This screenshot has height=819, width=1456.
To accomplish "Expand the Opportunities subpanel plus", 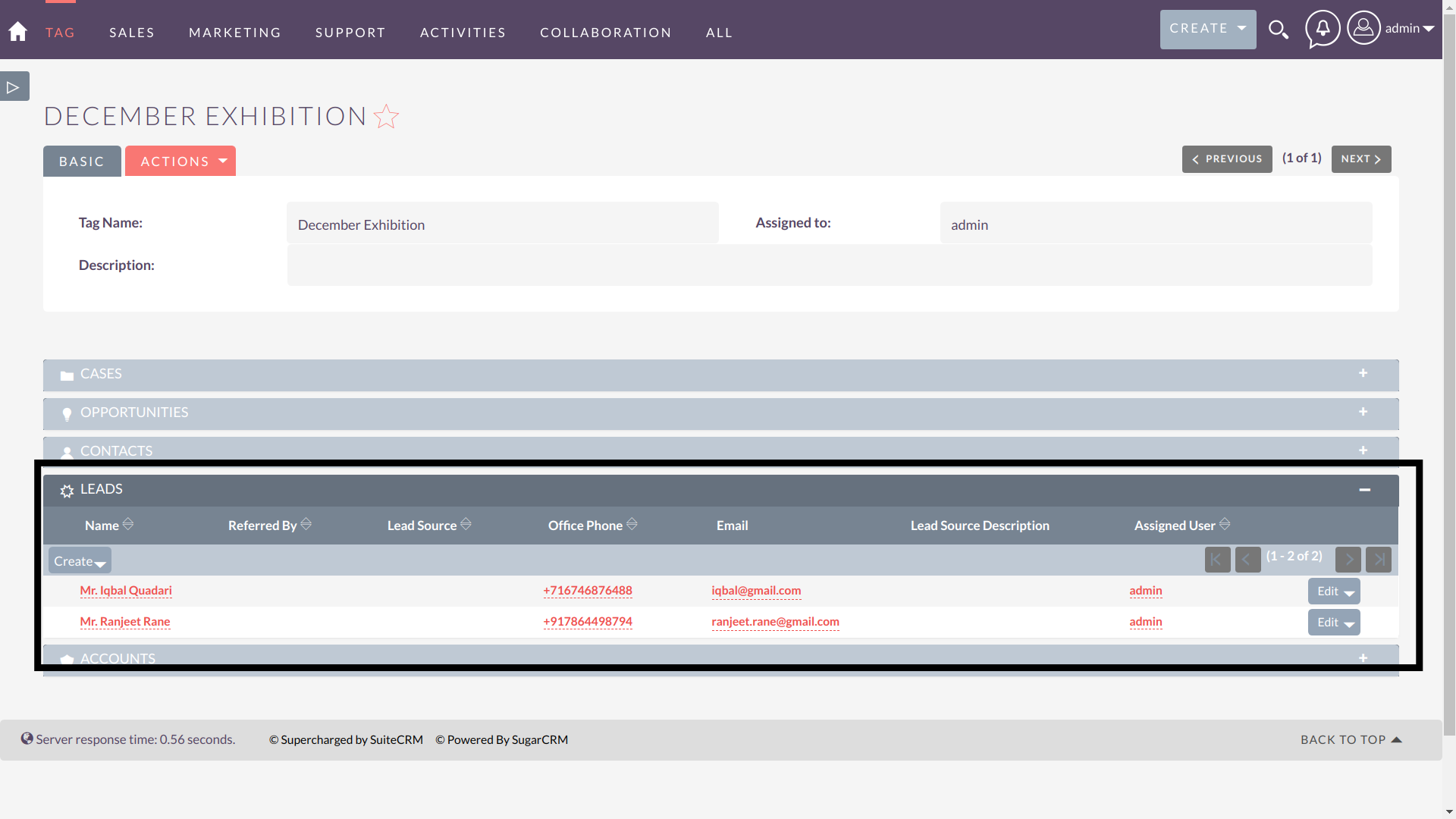I will coord(1363,412).
